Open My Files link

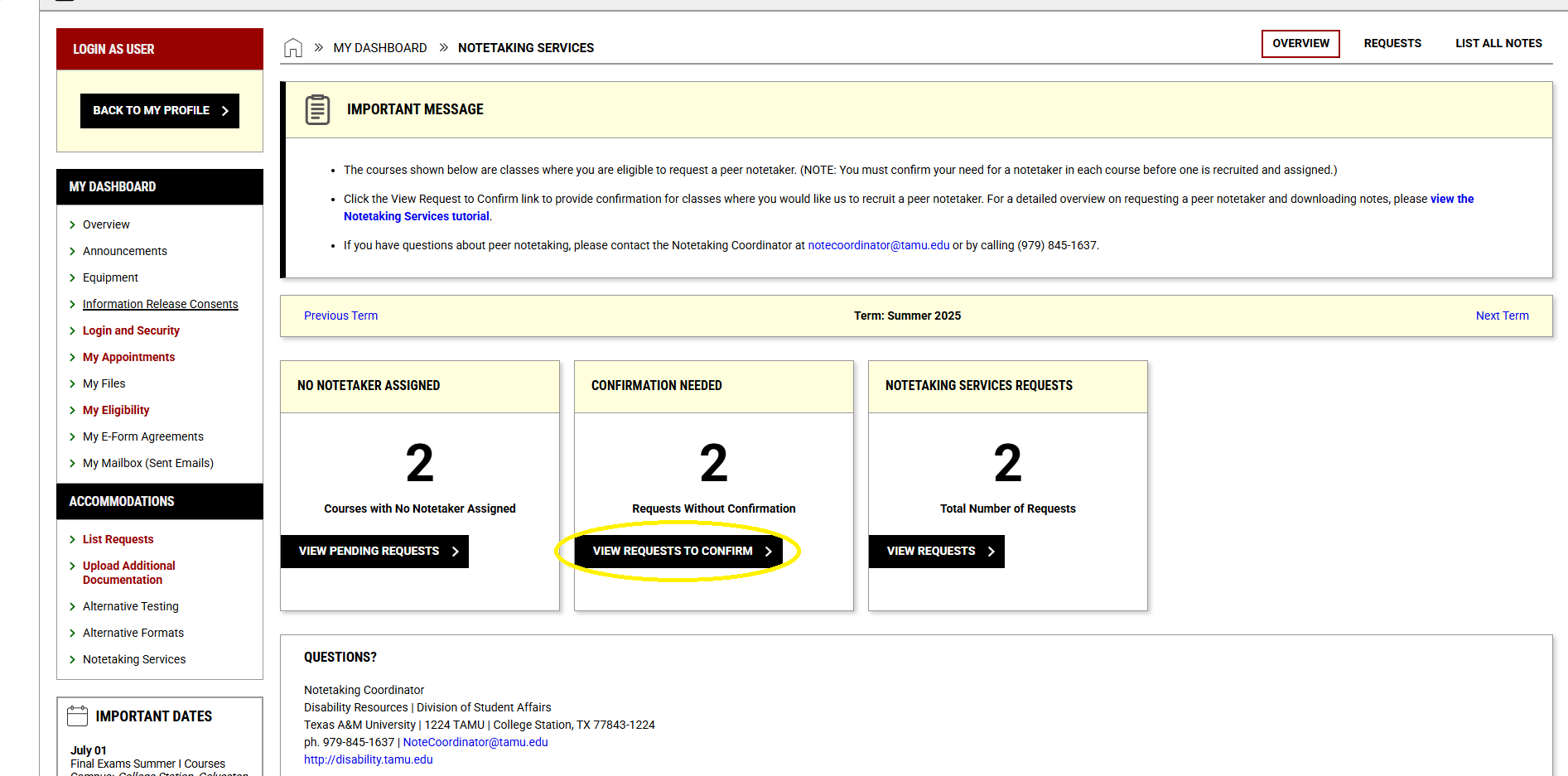coord(104,383)
